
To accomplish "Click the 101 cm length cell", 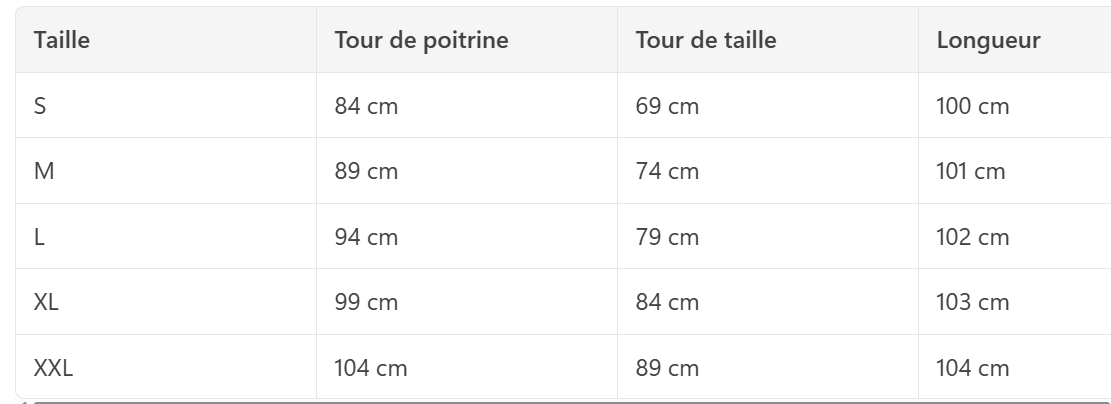I will click(1015, 171).
